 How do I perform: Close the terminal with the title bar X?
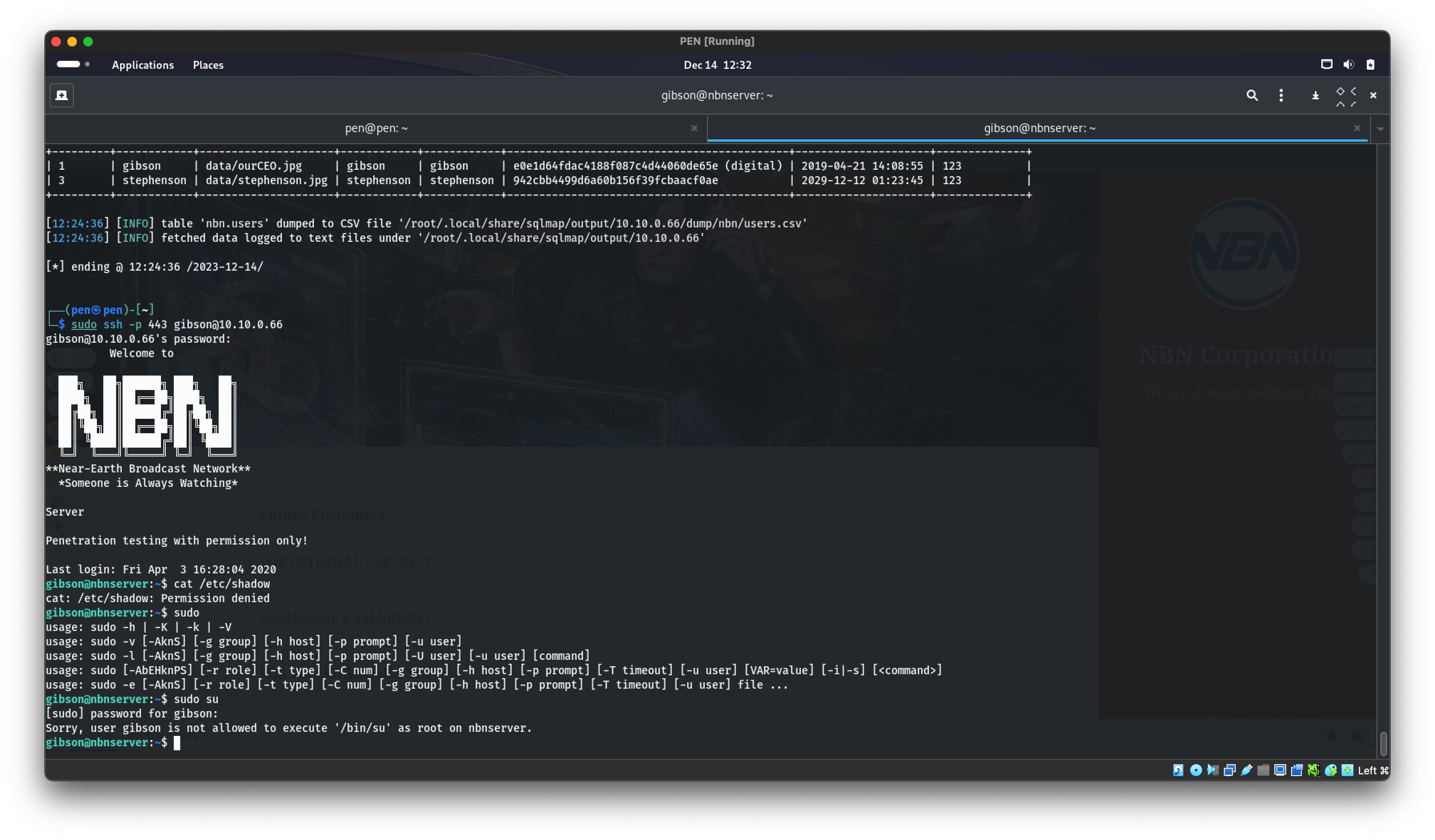[1373, 95]
